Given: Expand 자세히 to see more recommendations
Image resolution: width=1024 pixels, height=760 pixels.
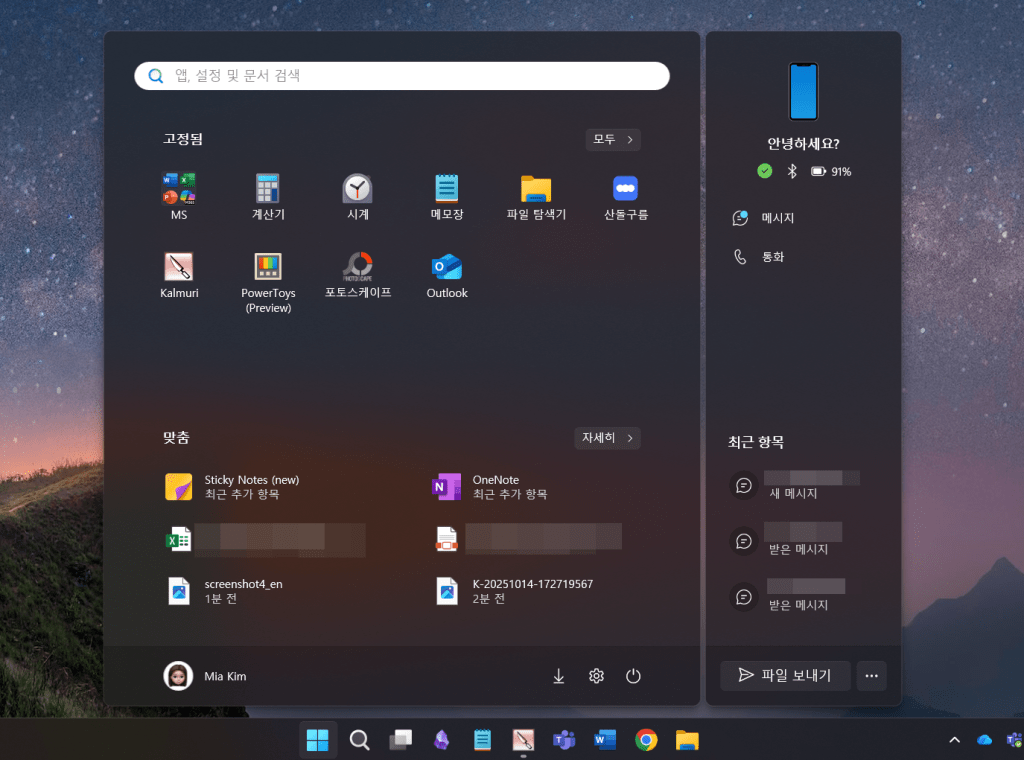Looking at the screenshot, I should [x=607, y=438].
